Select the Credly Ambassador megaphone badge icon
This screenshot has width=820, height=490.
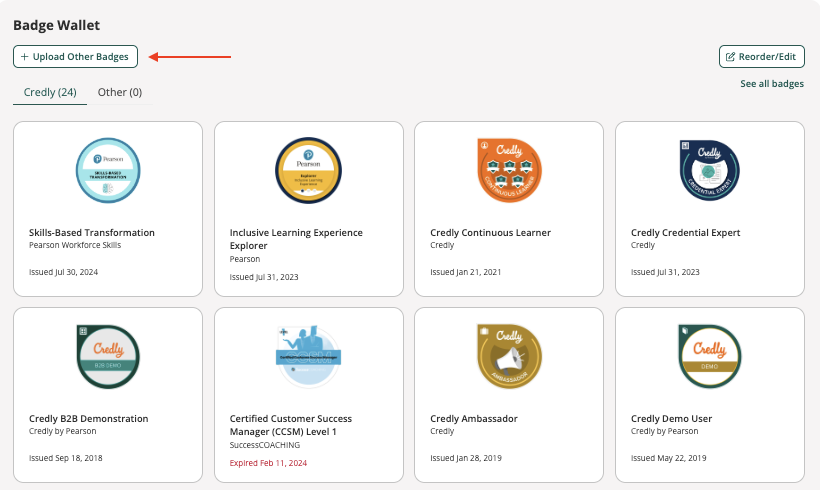[x=509, y=357]
